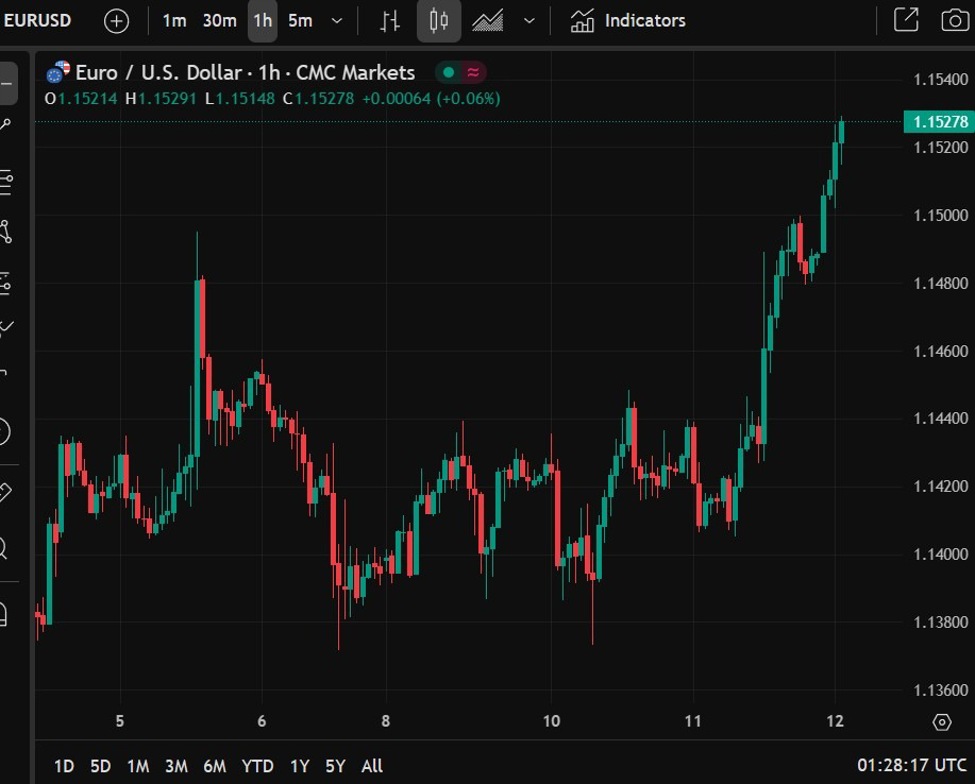Expand the timeframe interval dropdown arrow
This screenshot has height=784, width=975.
tap(337, 21)
